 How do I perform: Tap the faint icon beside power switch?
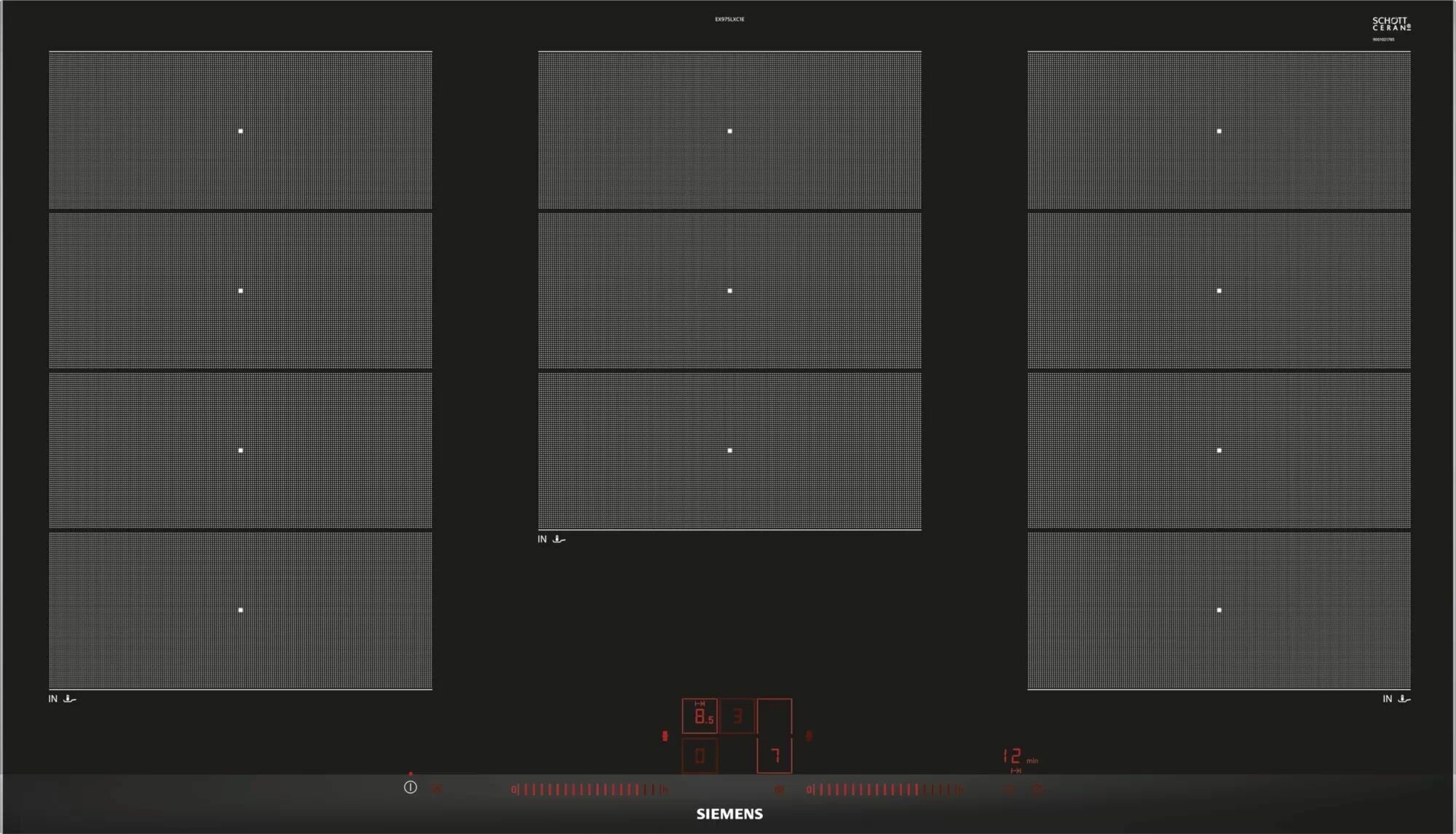[x=437, y=789]
